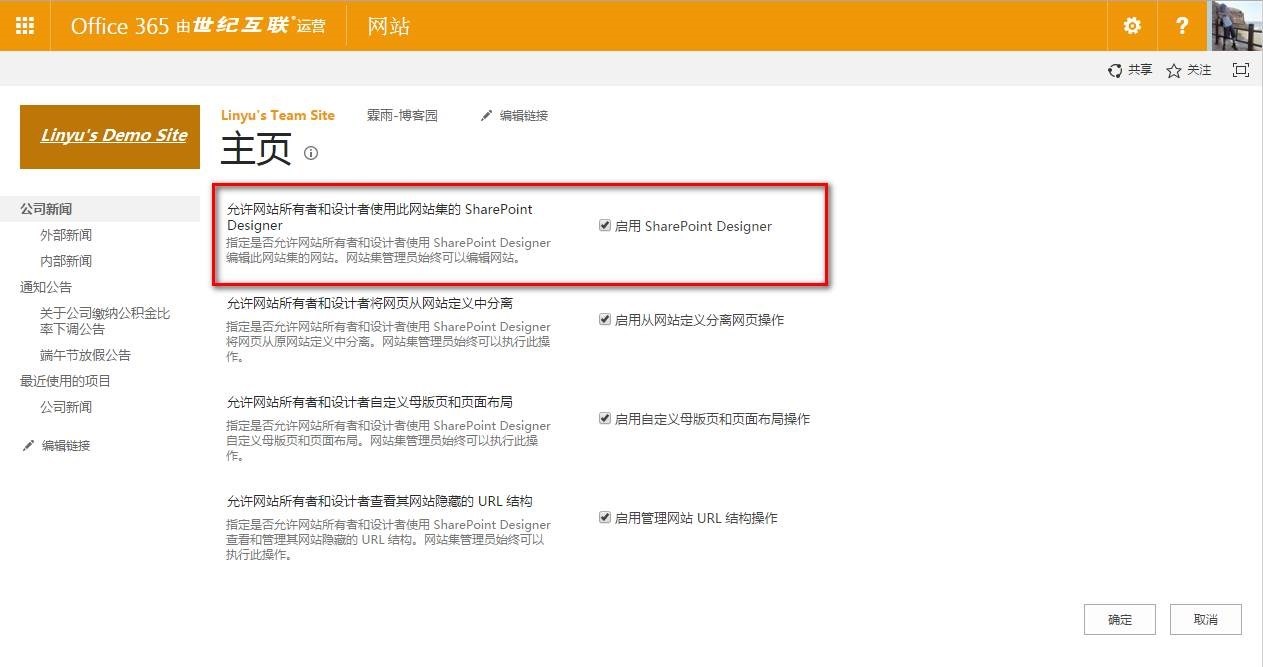Image resolution: width=1263 pixels, height=667 pixels.
Task: Click Office 365 brand header
Action: [198, 26]
